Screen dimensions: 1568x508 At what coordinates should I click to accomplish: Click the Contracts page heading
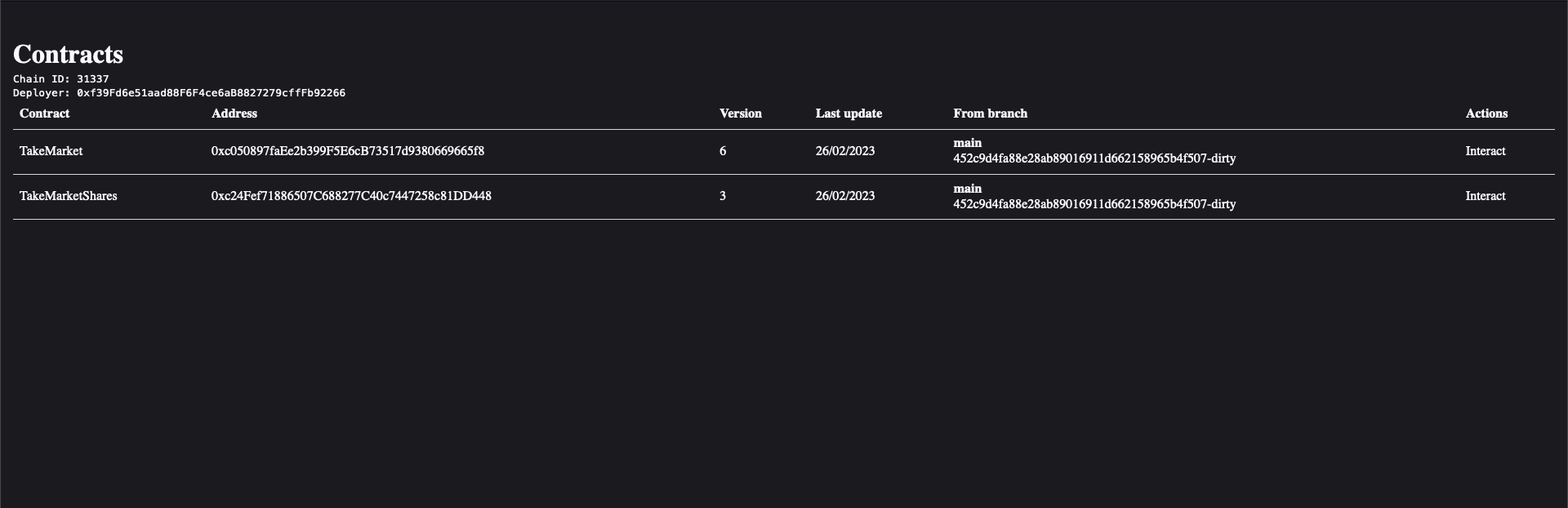[x=68, y=54]
